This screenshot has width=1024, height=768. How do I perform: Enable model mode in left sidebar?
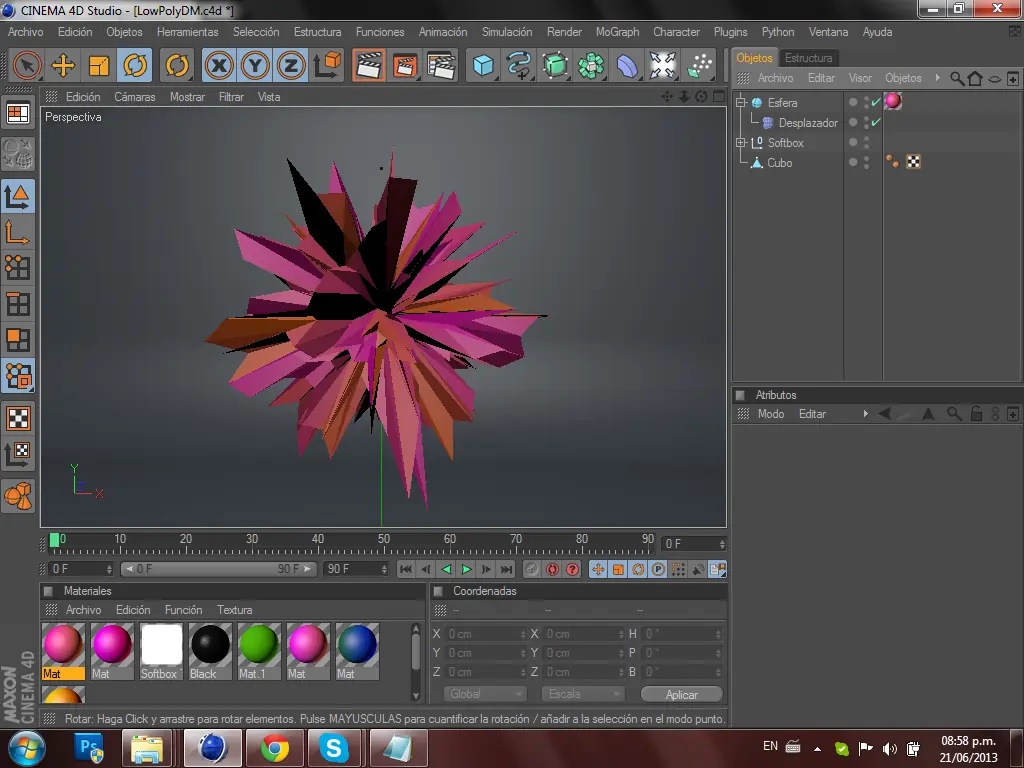coord(18,196)
